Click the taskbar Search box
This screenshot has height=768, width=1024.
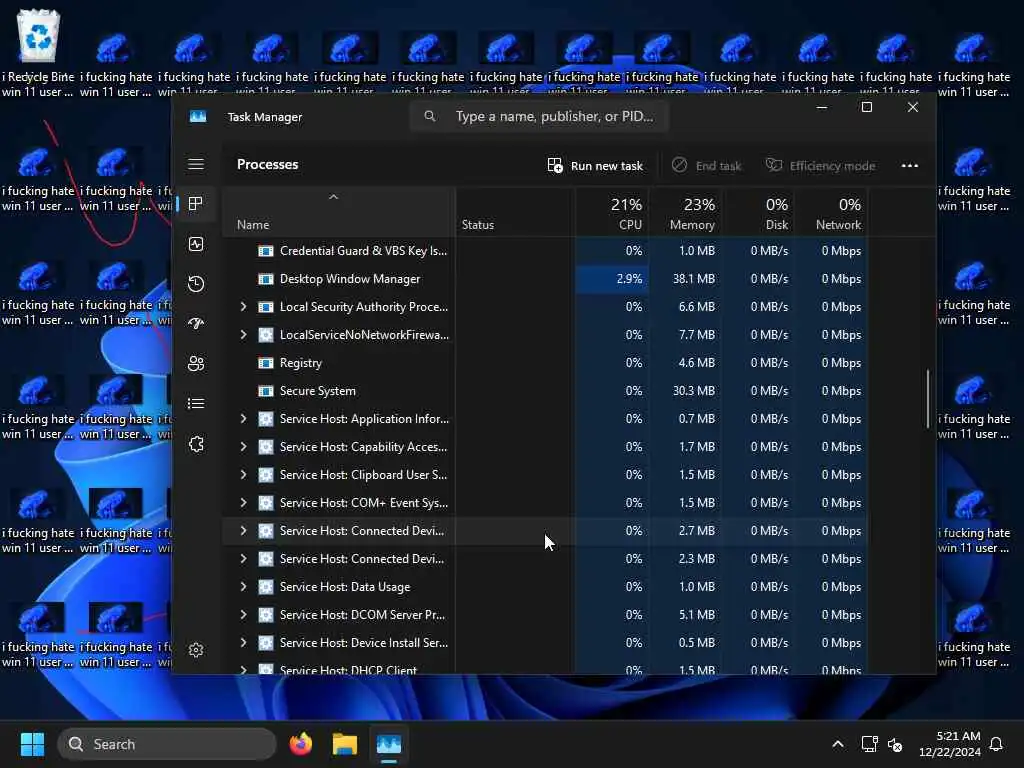167,744
